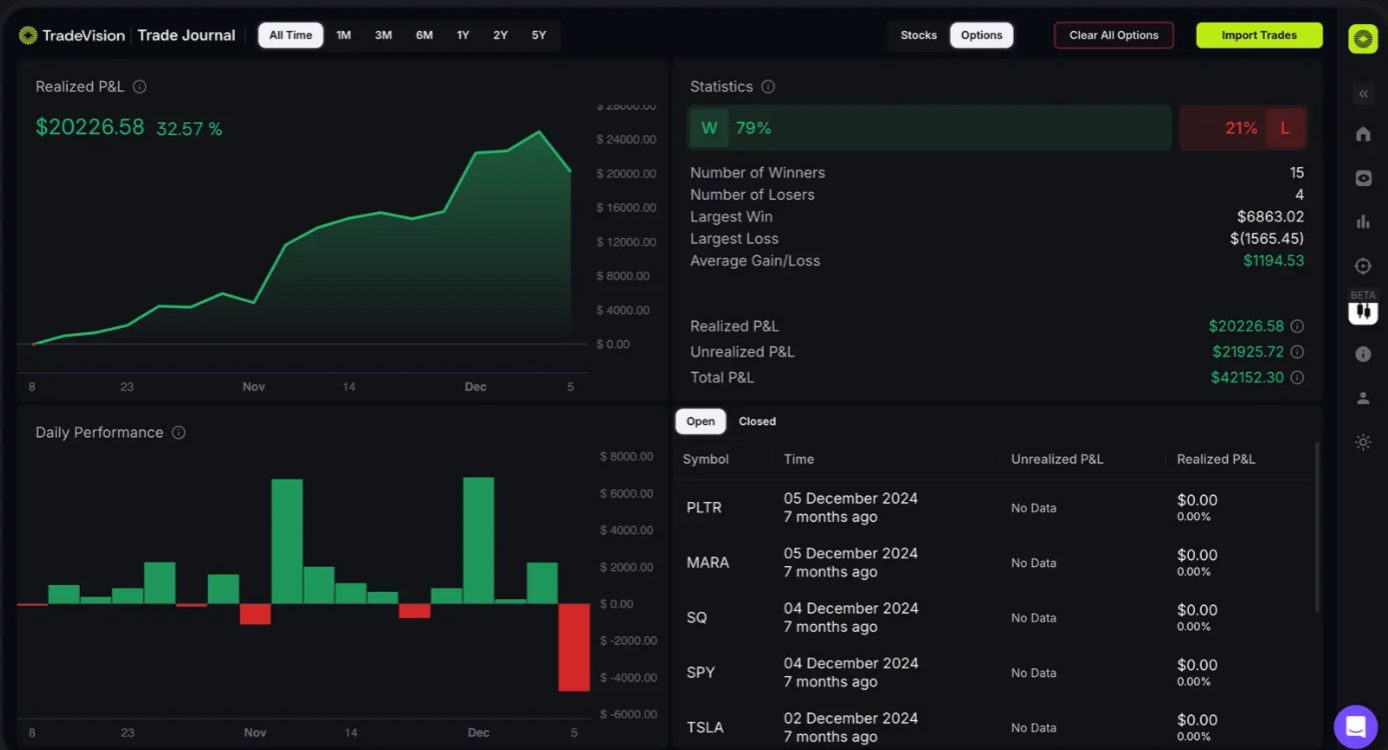Switch to Stocks view
Viewport: 1388px width, 750px height.
(918, 35)
